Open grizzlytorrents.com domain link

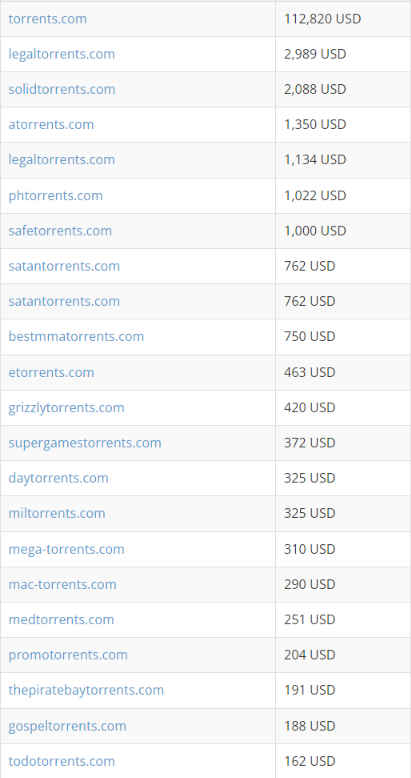pos(66,408)
